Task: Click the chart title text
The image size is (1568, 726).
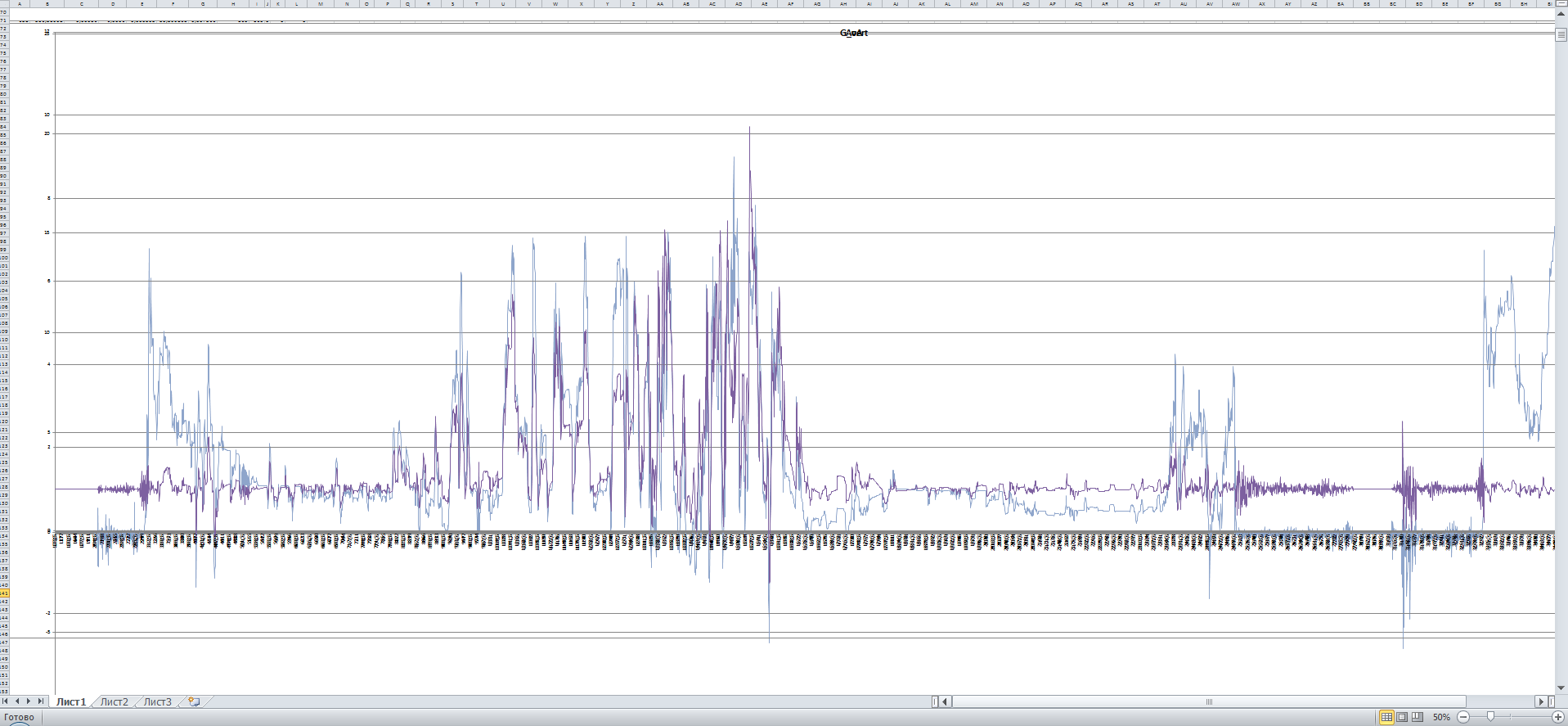Action: click(854, 34)
